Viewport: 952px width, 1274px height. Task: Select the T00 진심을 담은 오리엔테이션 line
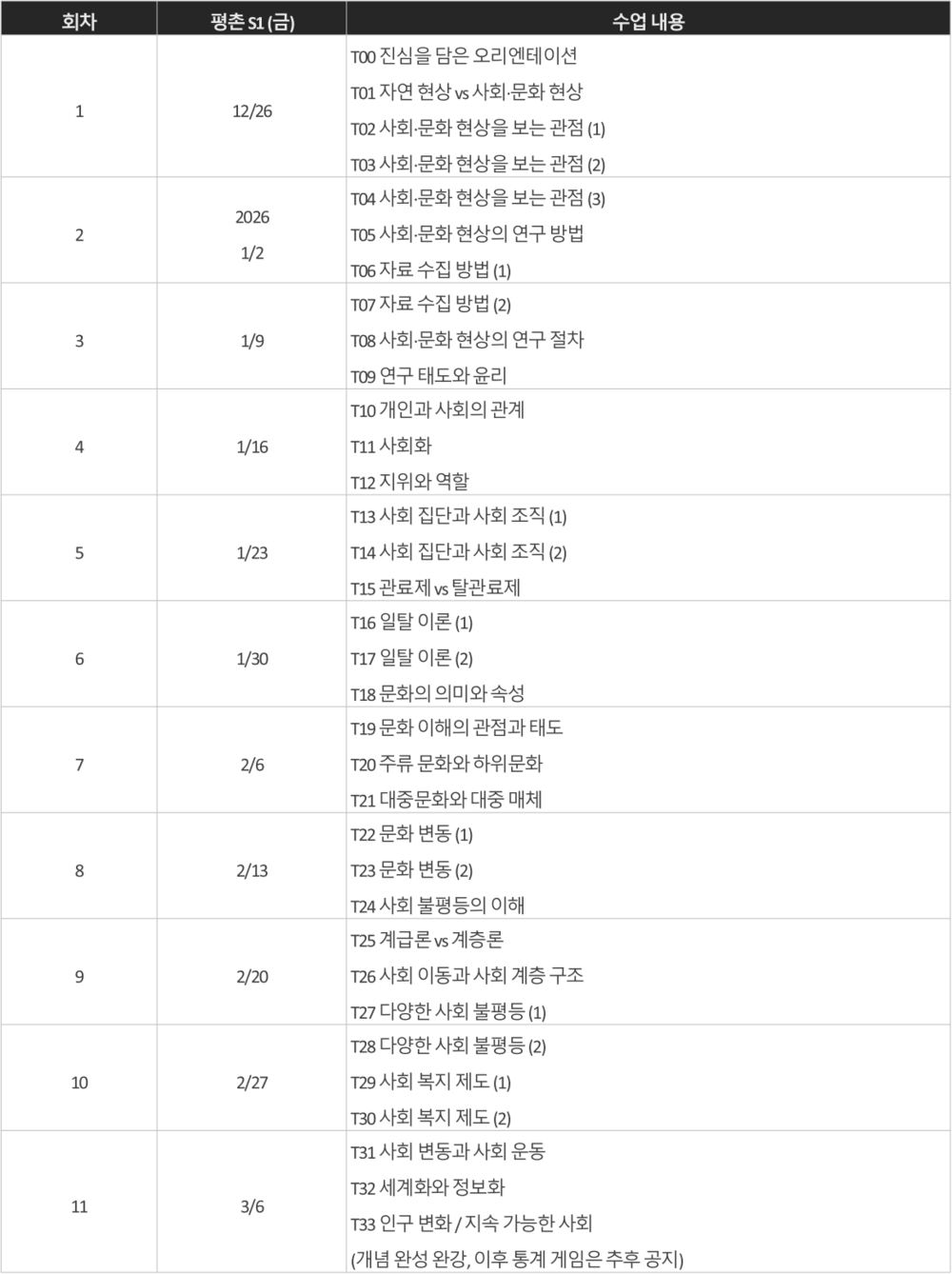coord(464,56)
